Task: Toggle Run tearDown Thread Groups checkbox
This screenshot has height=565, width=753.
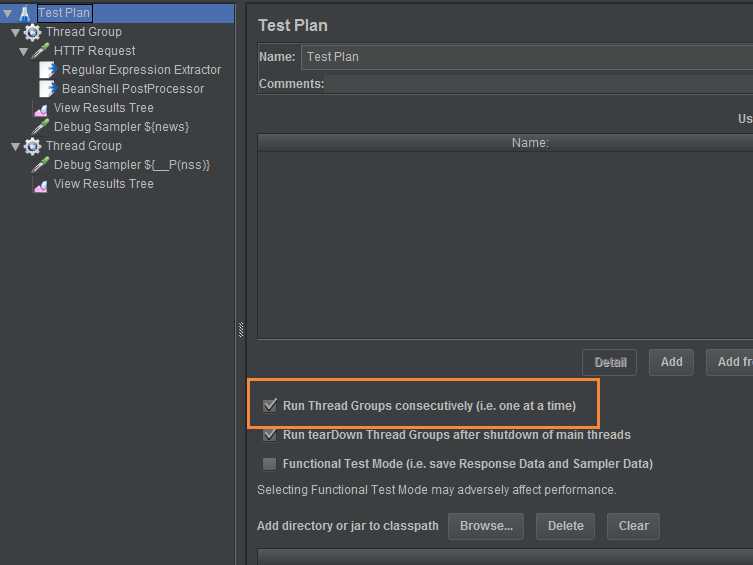Action: coord(270,434)
